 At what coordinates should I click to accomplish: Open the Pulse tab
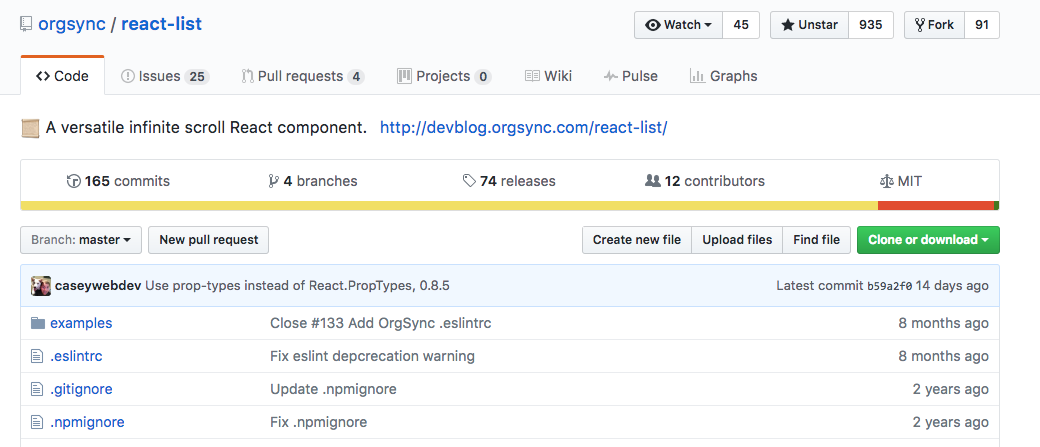coord(631,76)
